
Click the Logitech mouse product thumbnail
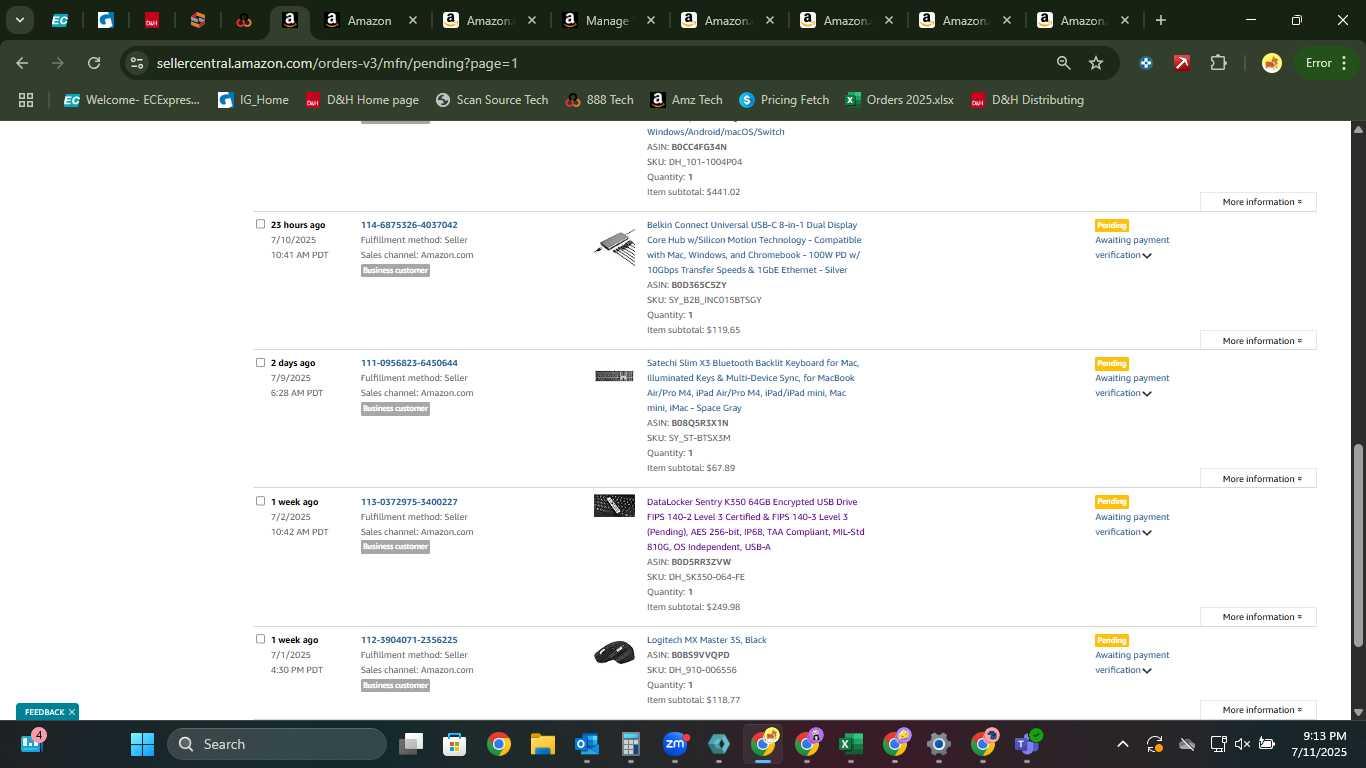[x=614, y=653]
